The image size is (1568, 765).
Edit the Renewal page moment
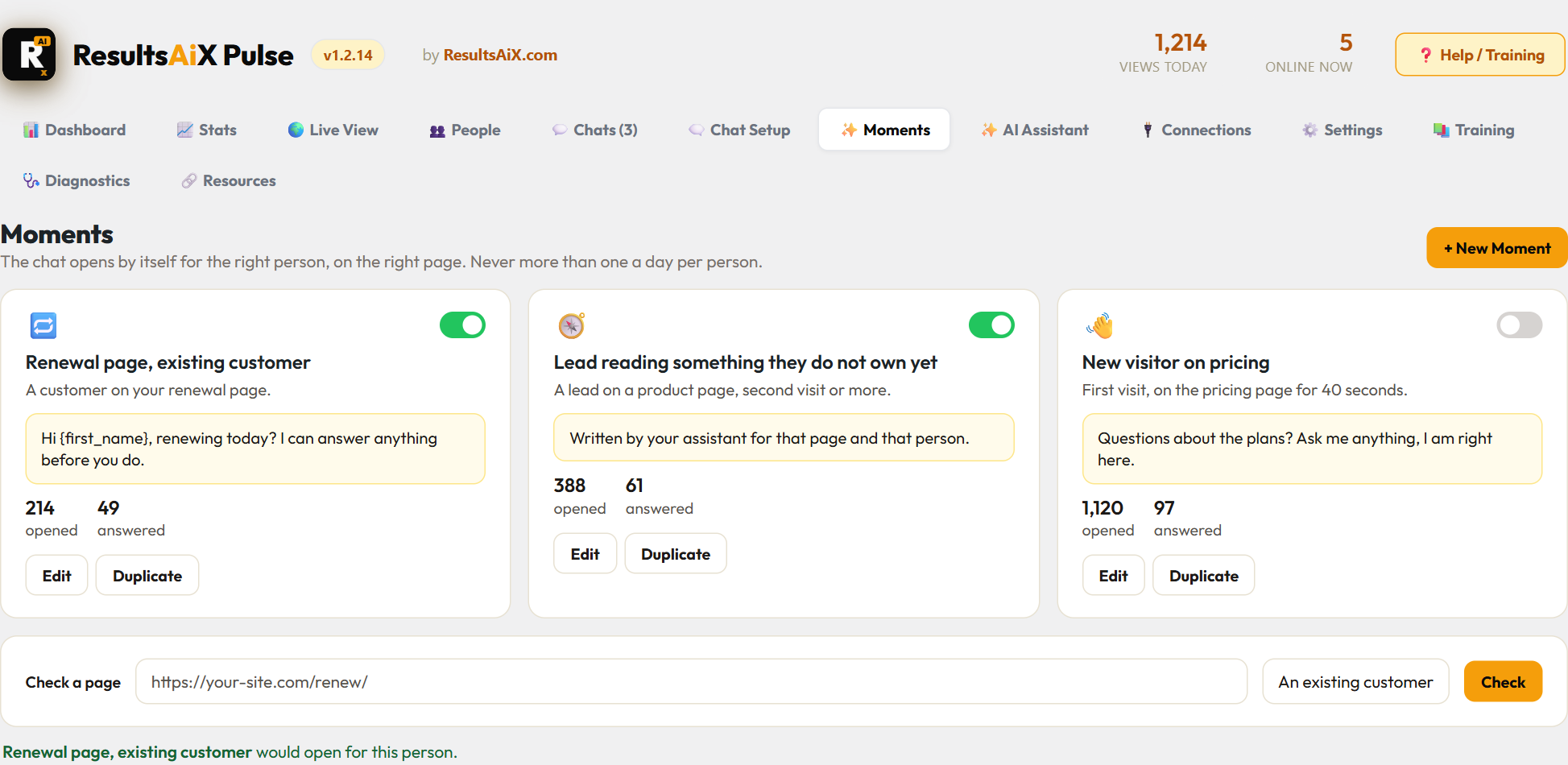click(57, 576)
